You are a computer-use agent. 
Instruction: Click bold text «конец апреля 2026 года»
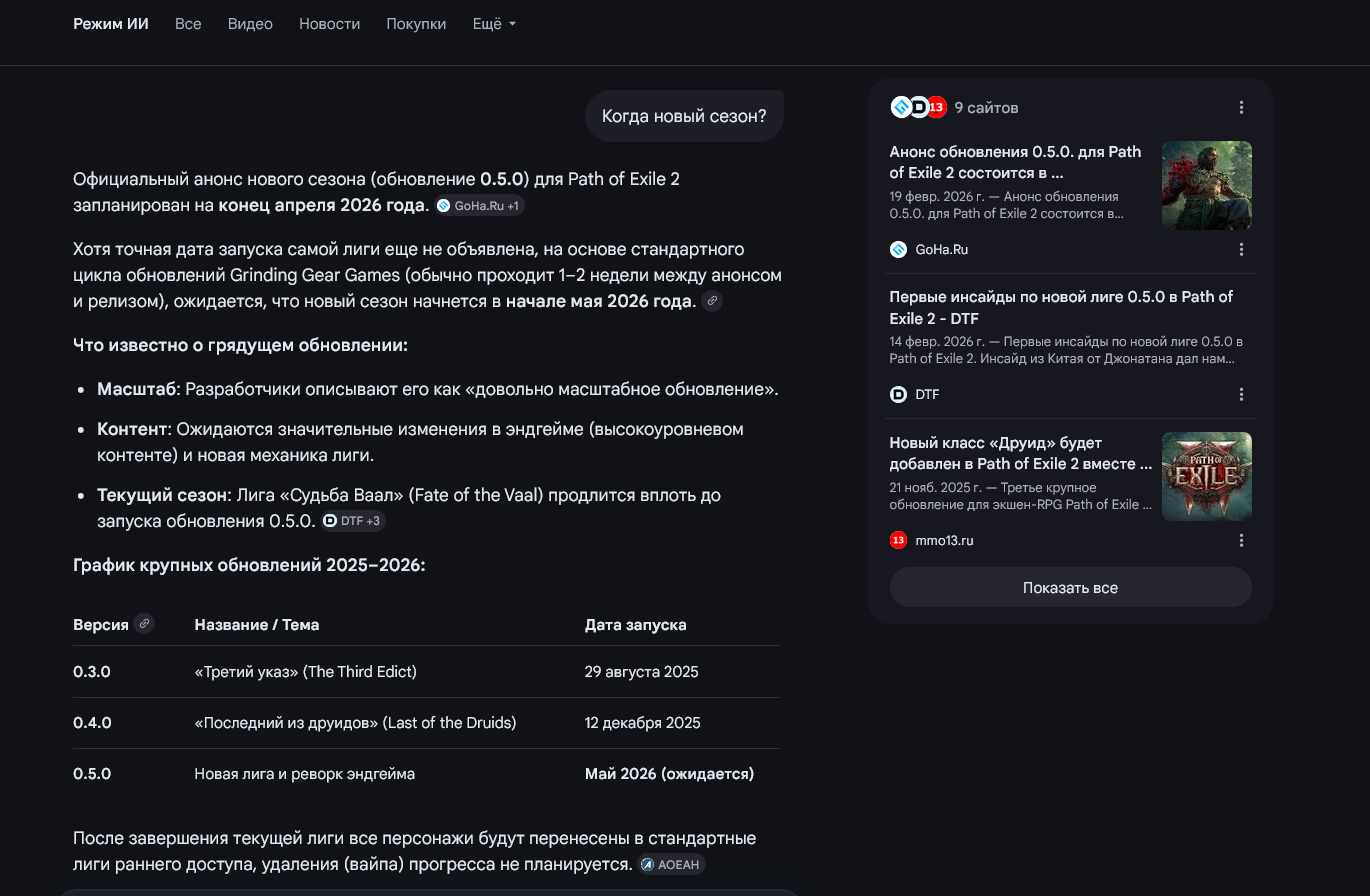tap(322, 205)
